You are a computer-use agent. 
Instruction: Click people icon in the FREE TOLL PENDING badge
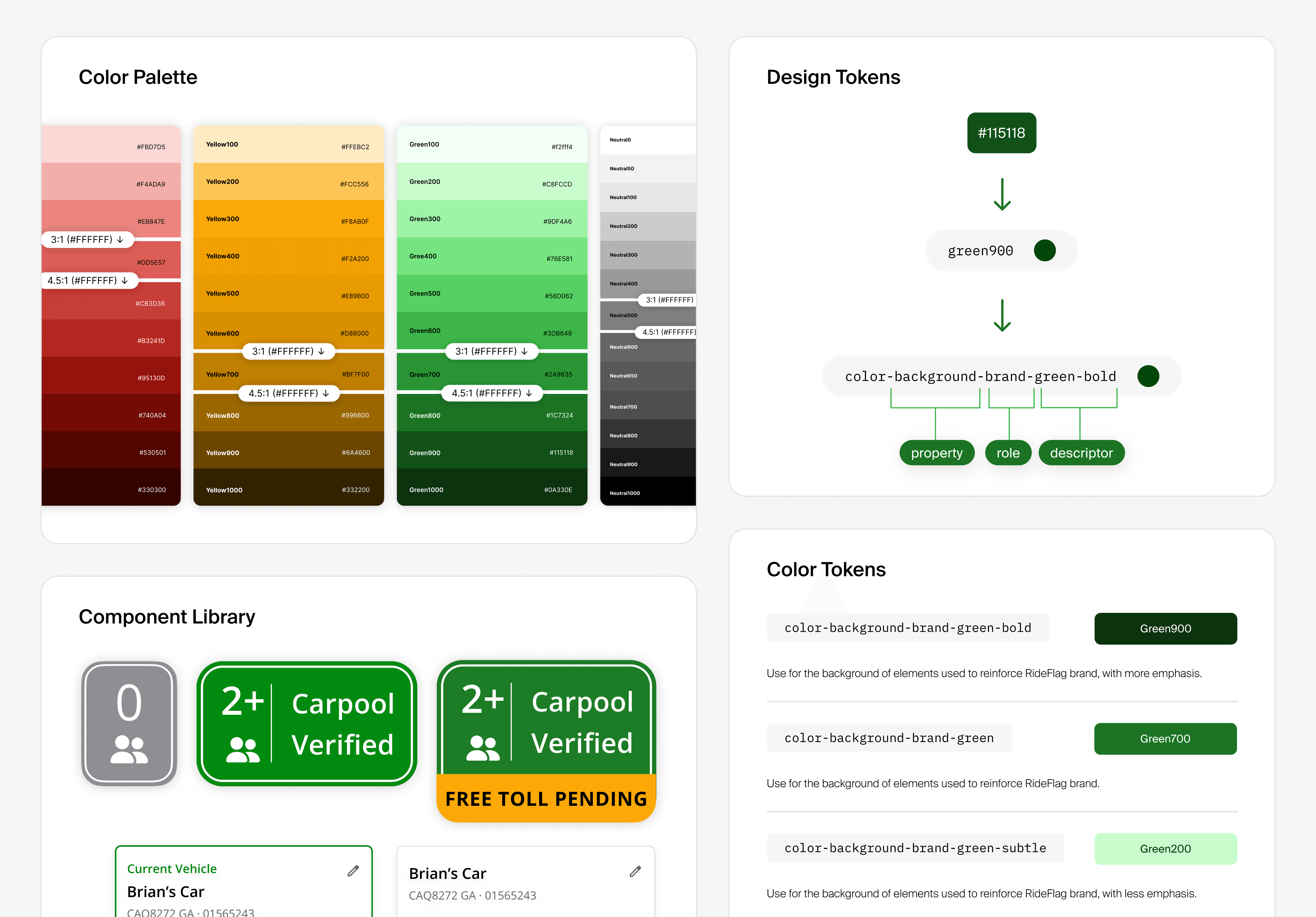(483, 748)
